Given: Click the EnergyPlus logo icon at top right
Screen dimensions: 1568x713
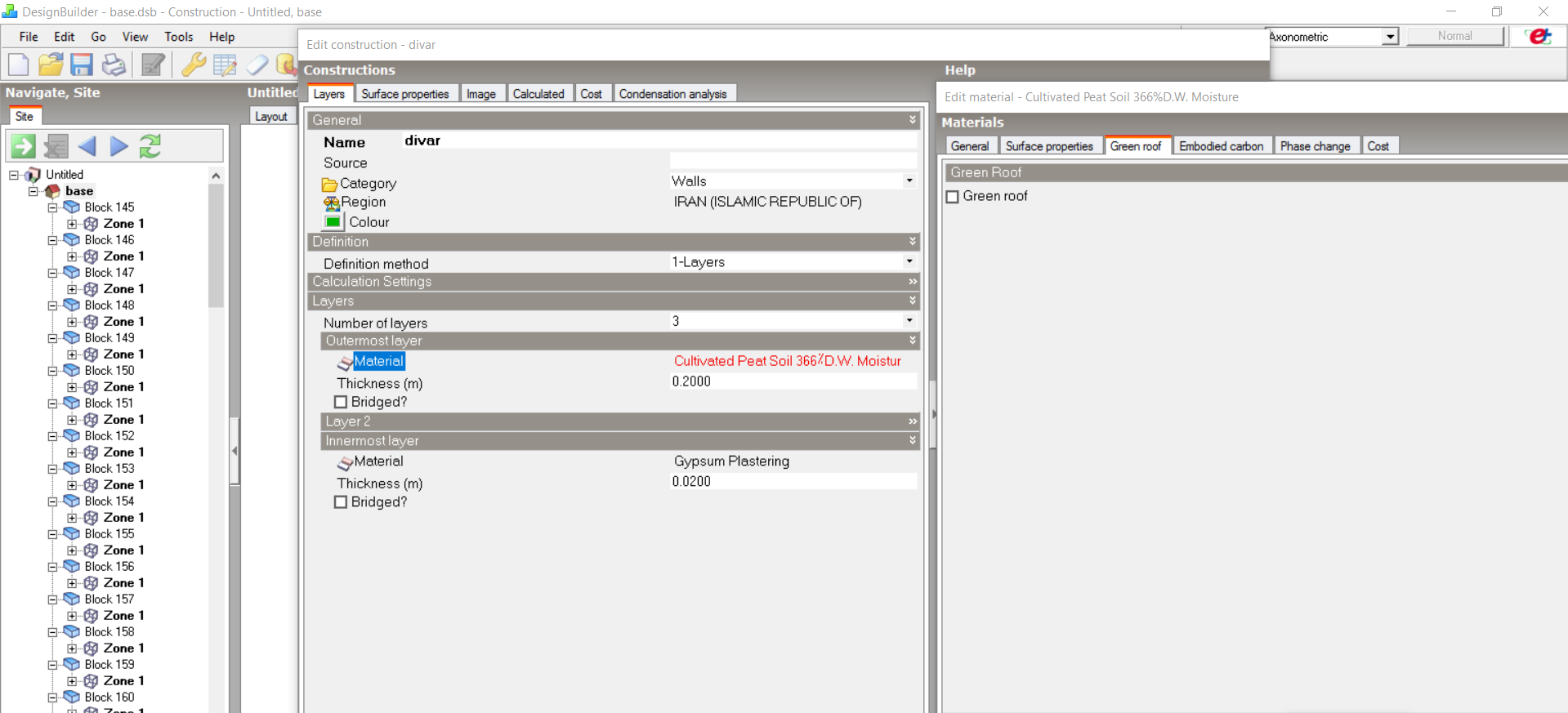Looking at the screenshot, I should [x=1540, y=36].
